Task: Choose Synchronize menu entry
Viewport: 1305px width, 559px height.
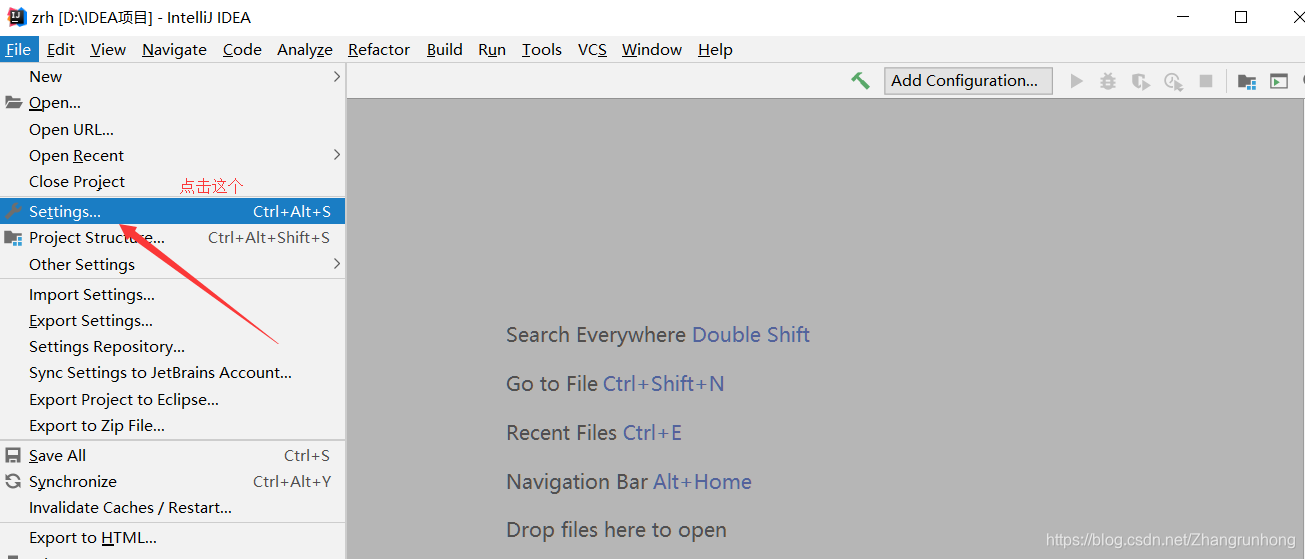Action: (x=173, y=481)
